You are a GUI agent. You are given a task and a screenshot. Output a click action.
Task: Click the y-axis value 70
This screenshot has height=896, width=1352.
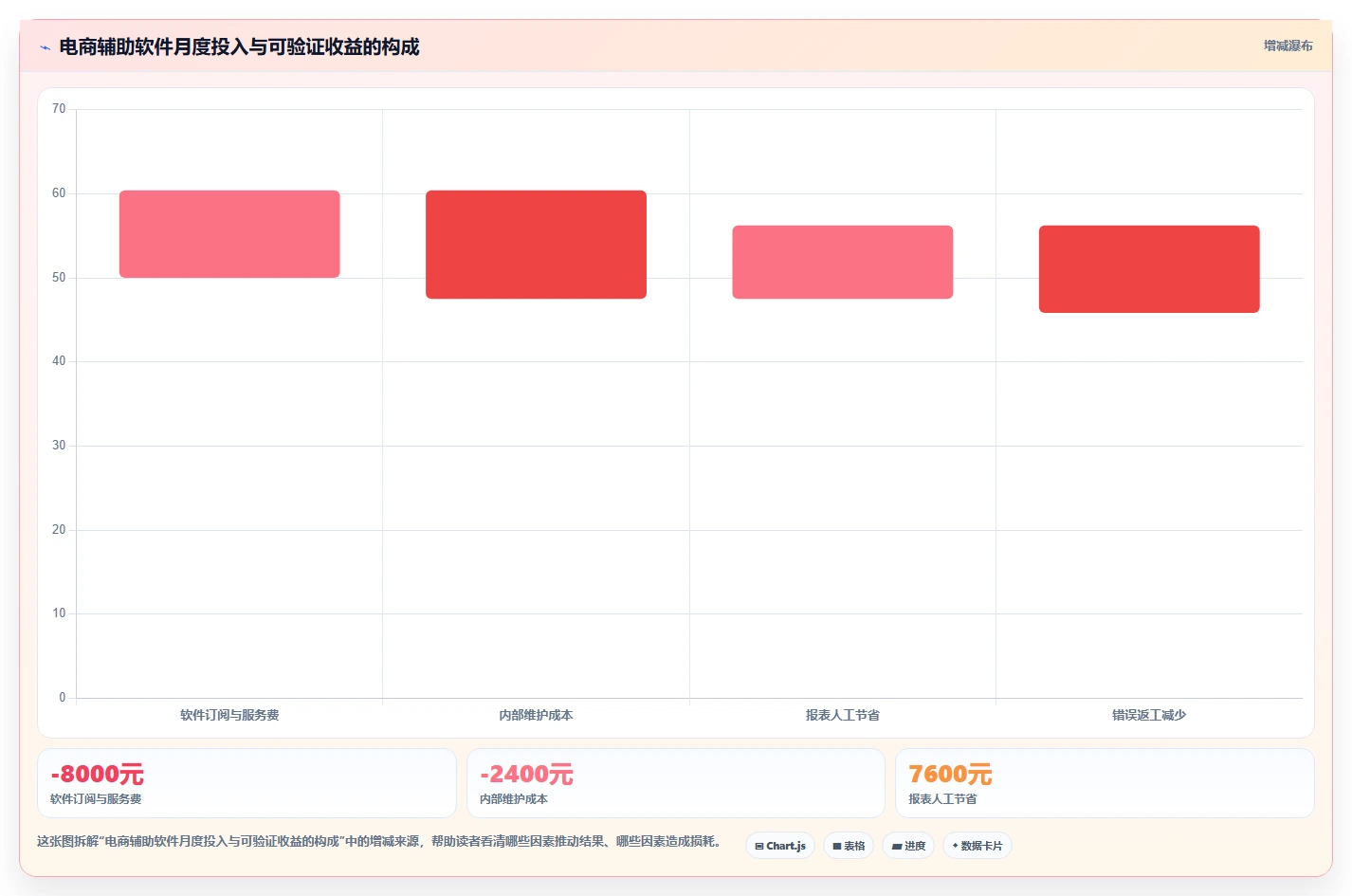point(59,109)
